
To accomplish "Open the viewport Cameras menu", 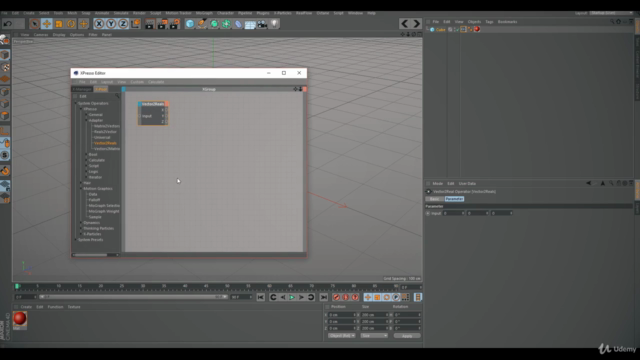I will point(41,35).
